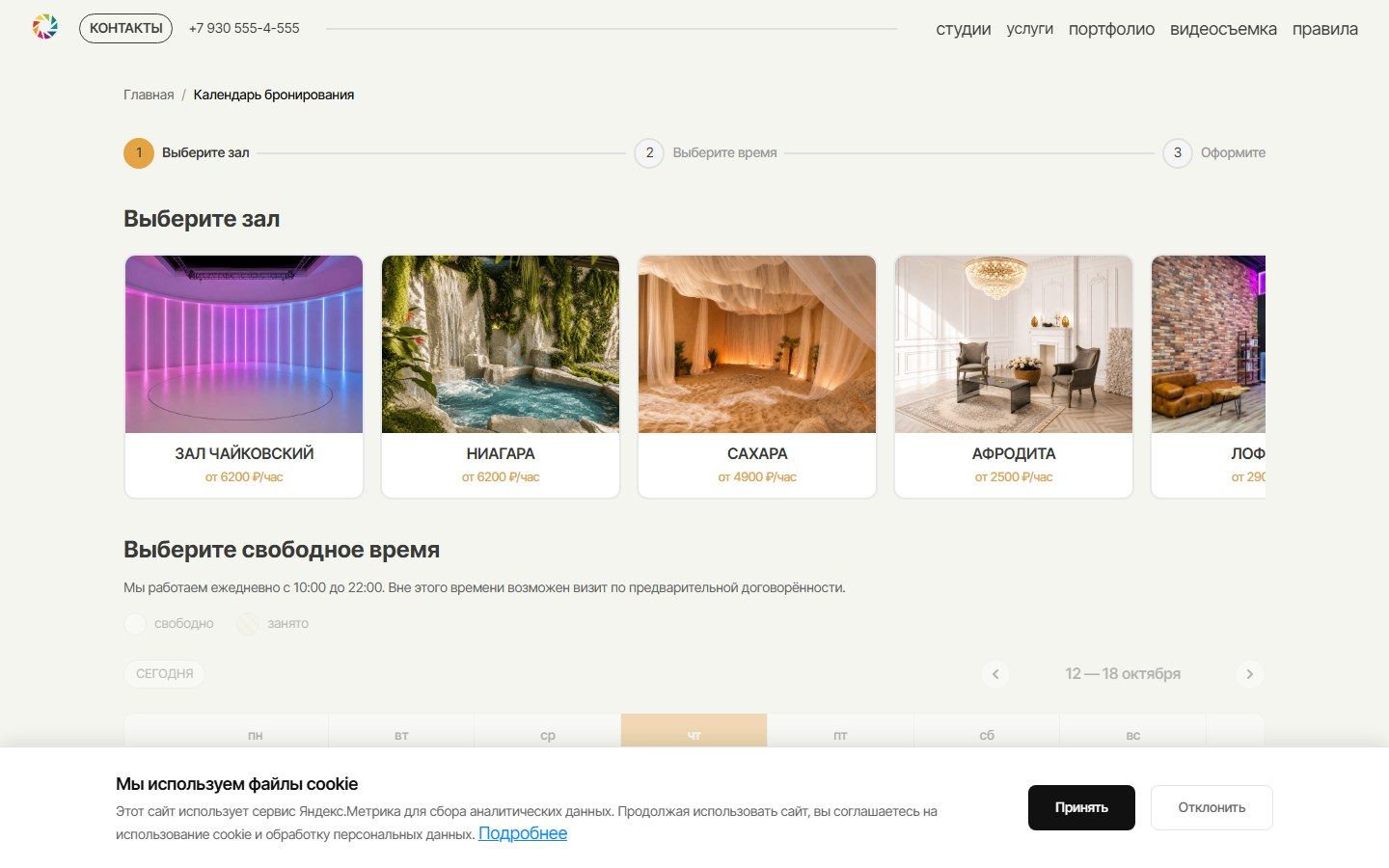Viewport: 1389px width, 868px height.
Task: Click the Выберите зал step label
Action: click(205, 152)
